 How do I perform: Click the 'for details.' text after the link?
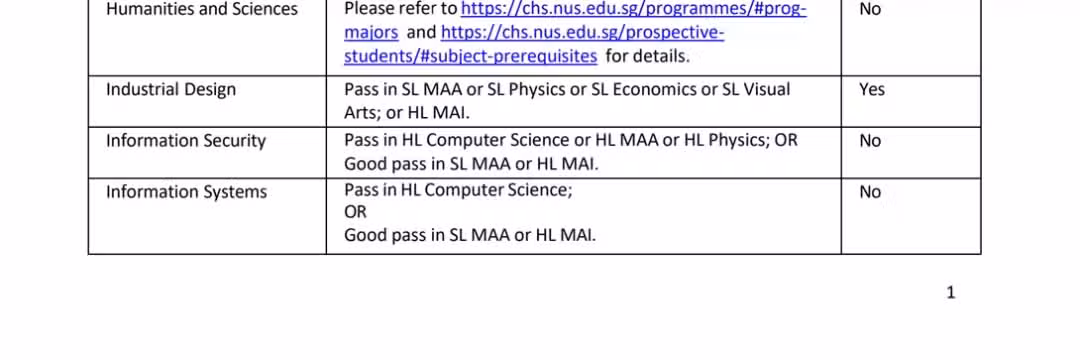click(647, 56)
